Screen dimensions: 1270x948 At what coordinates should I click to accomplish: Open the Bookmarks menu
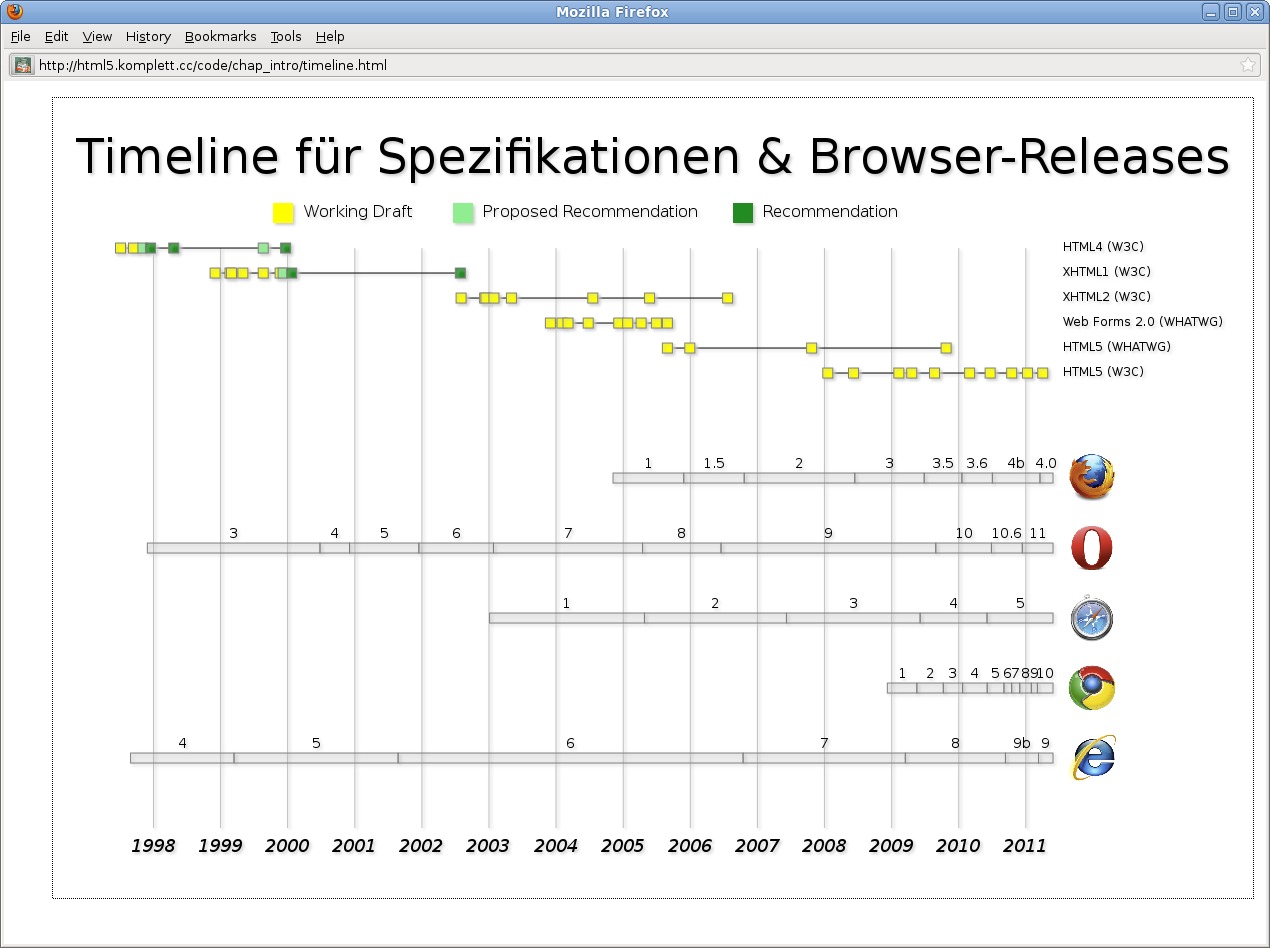220,36
